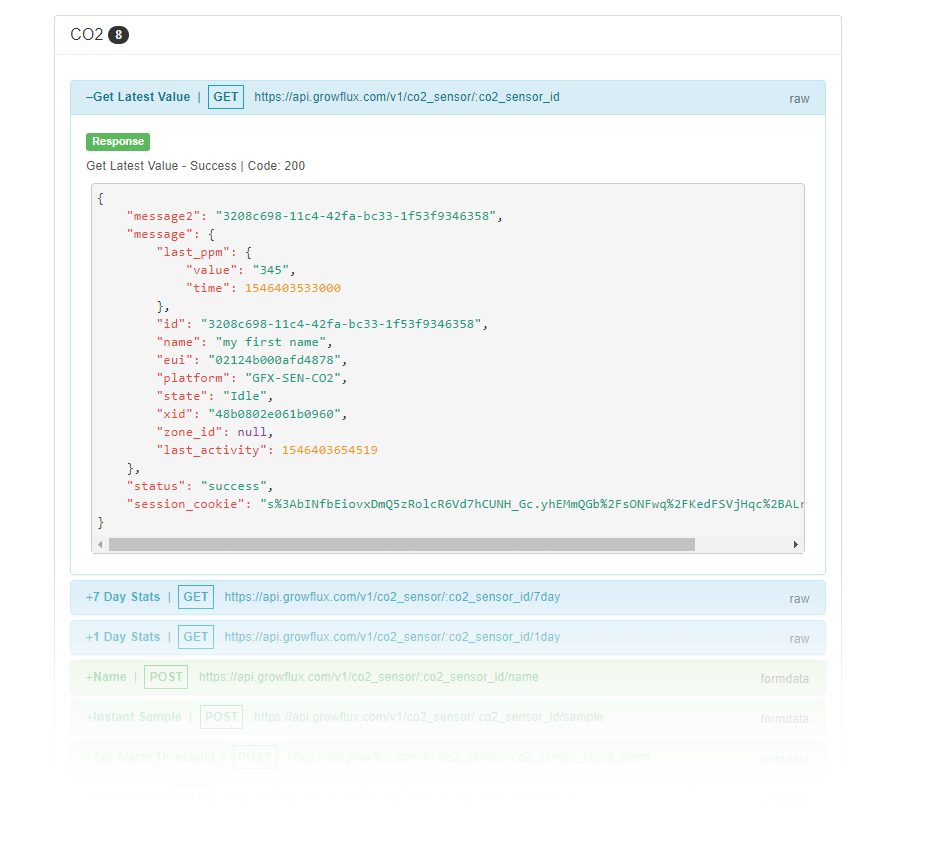Screen dimensions: 951x858
Task: Click formdata label on Name endpoint
Action: coord(784,679)
